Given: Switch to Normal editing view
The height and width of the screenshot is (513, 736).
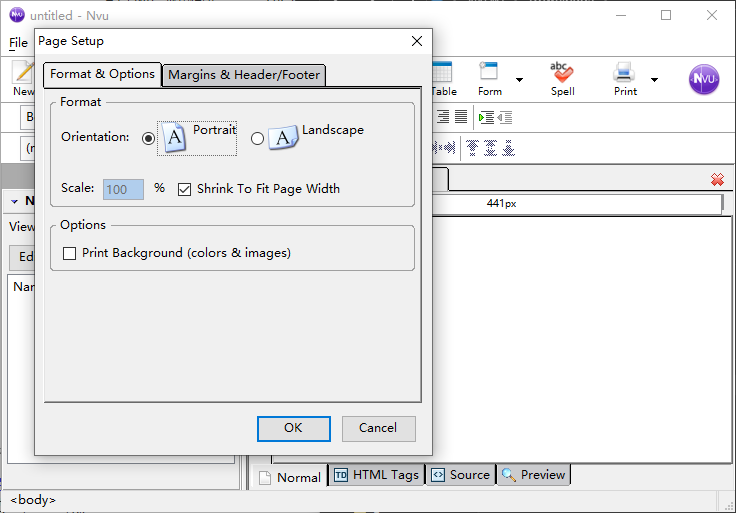Looking at the screenshot, I should coord(290,477).
